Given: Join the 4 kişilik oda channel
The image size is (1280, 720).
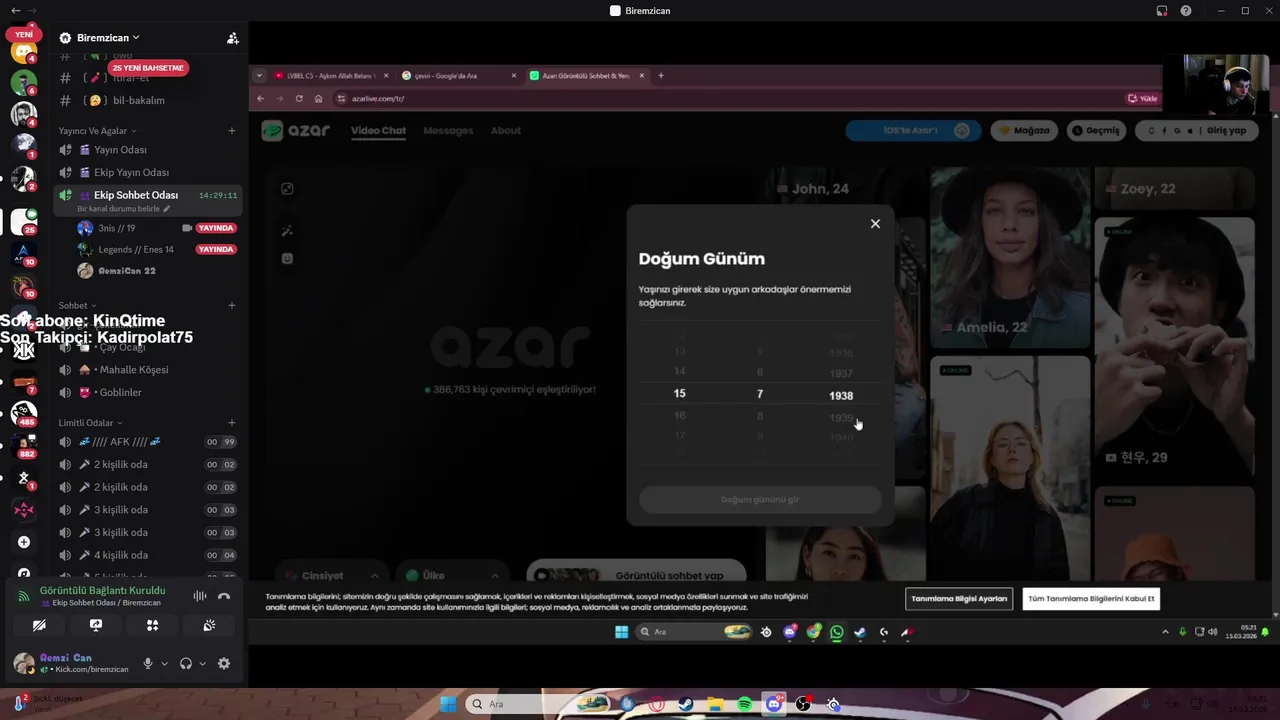Looking at the screenshot, I should [147, 555].
